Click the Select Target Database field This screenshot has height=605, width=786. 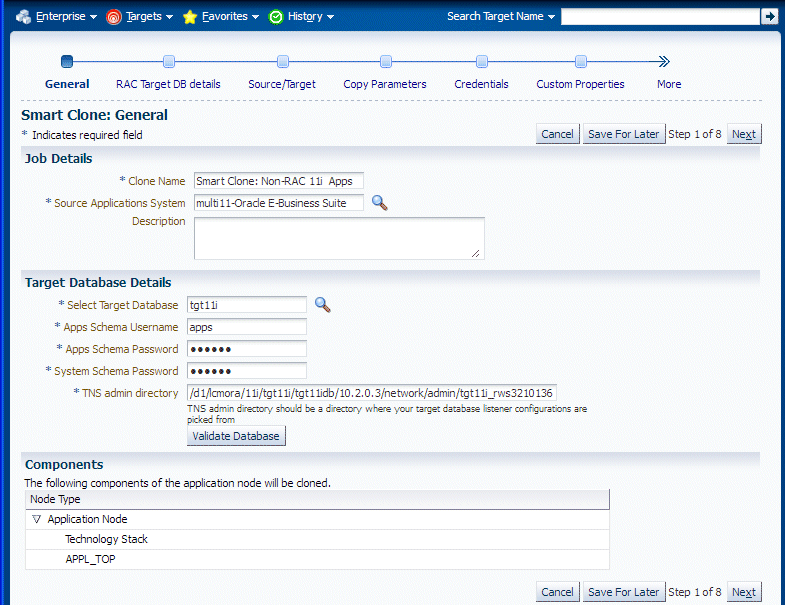pyautogui.click(x=247, y=305)
